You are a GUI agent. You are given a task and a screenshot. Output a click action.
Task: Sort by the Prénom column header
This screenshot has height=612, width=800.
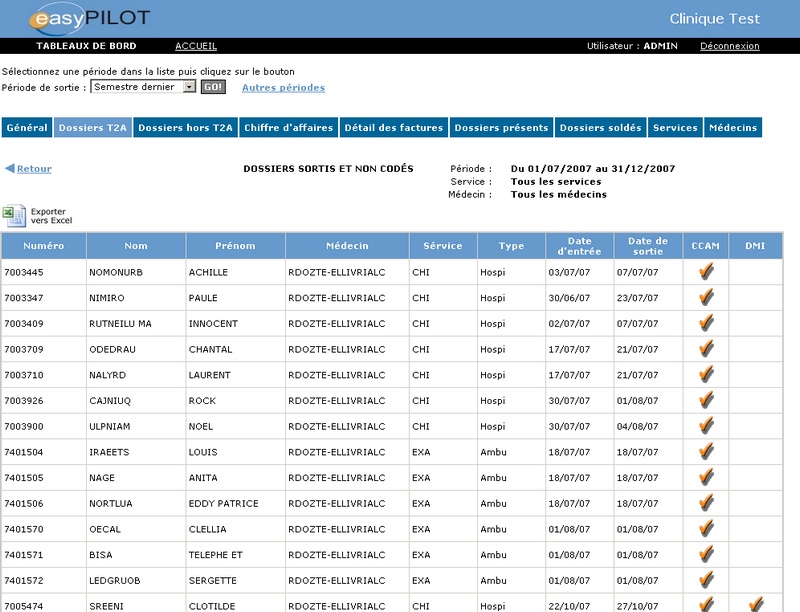235,246
